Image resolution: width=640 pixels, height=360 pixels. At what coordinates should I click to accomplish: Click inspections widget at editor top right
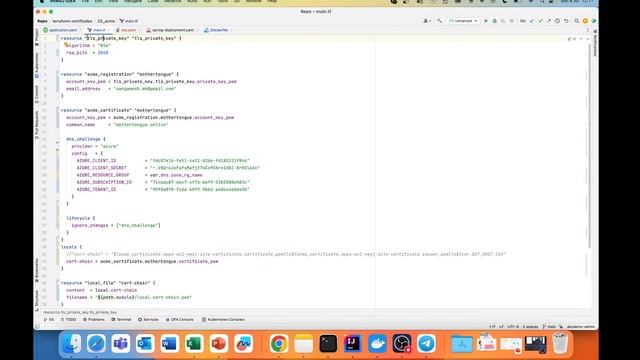(572, 39)
